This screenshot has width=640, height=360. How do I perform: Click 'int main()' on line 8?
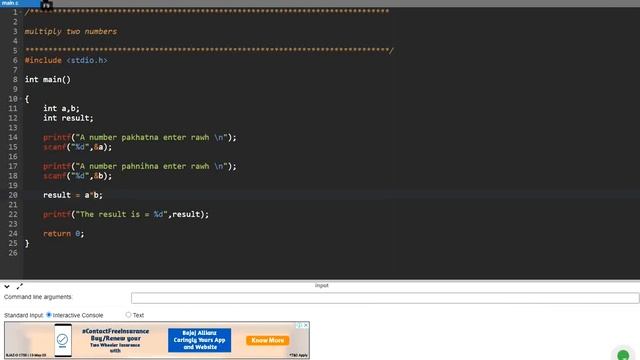coord(48,80)
